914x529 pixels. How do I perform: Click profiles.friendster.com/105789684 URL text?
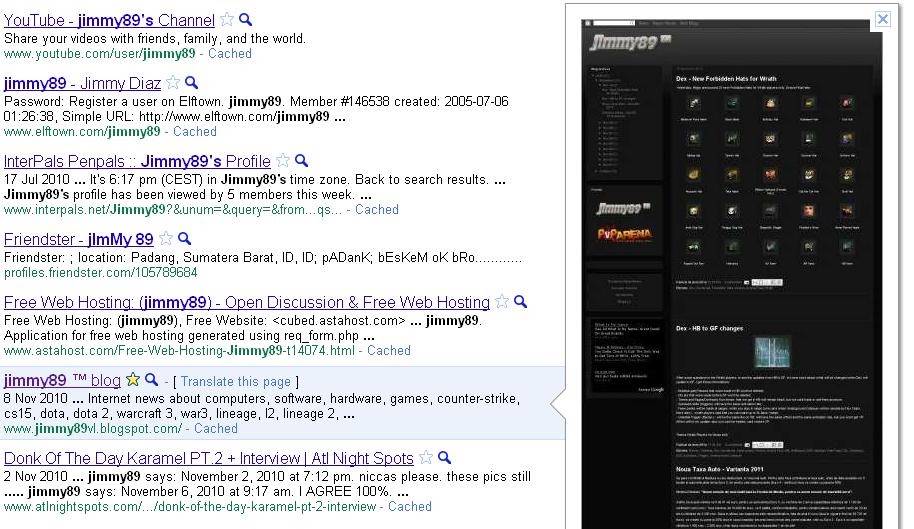point(101,273)
